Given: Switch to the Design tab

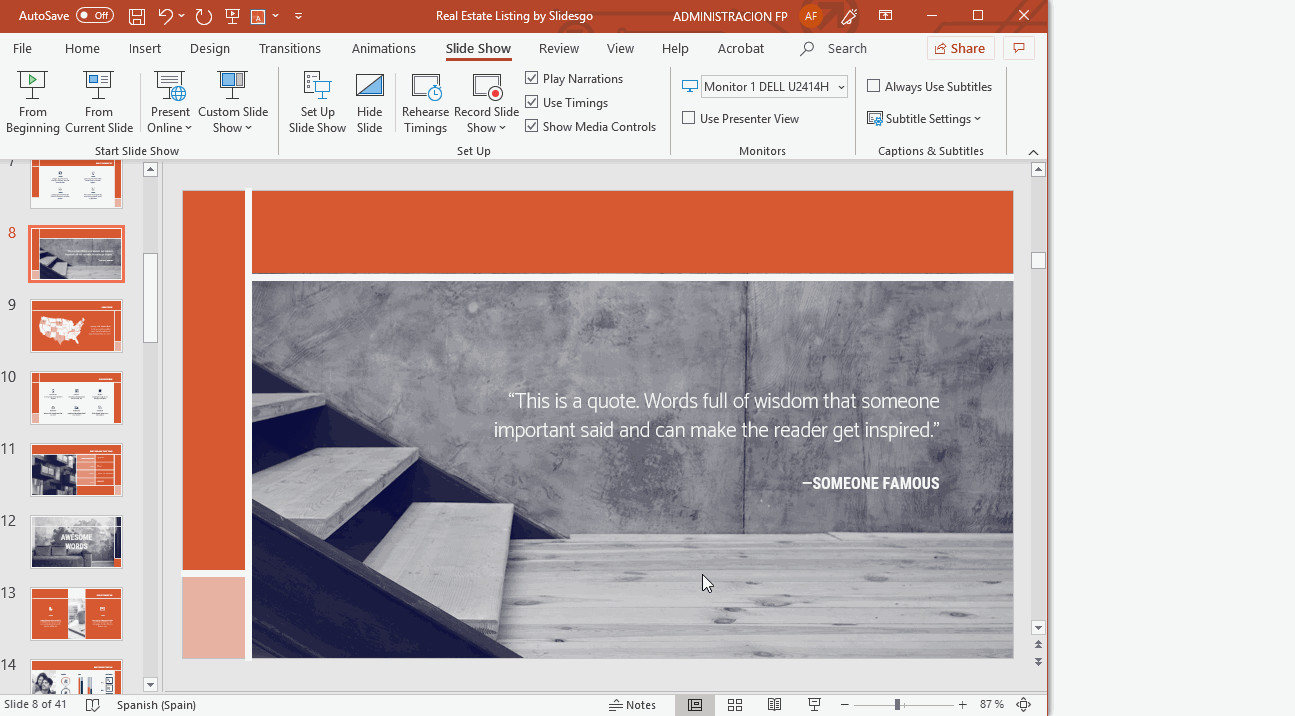Looking at the screenshot, I should 209,48.
